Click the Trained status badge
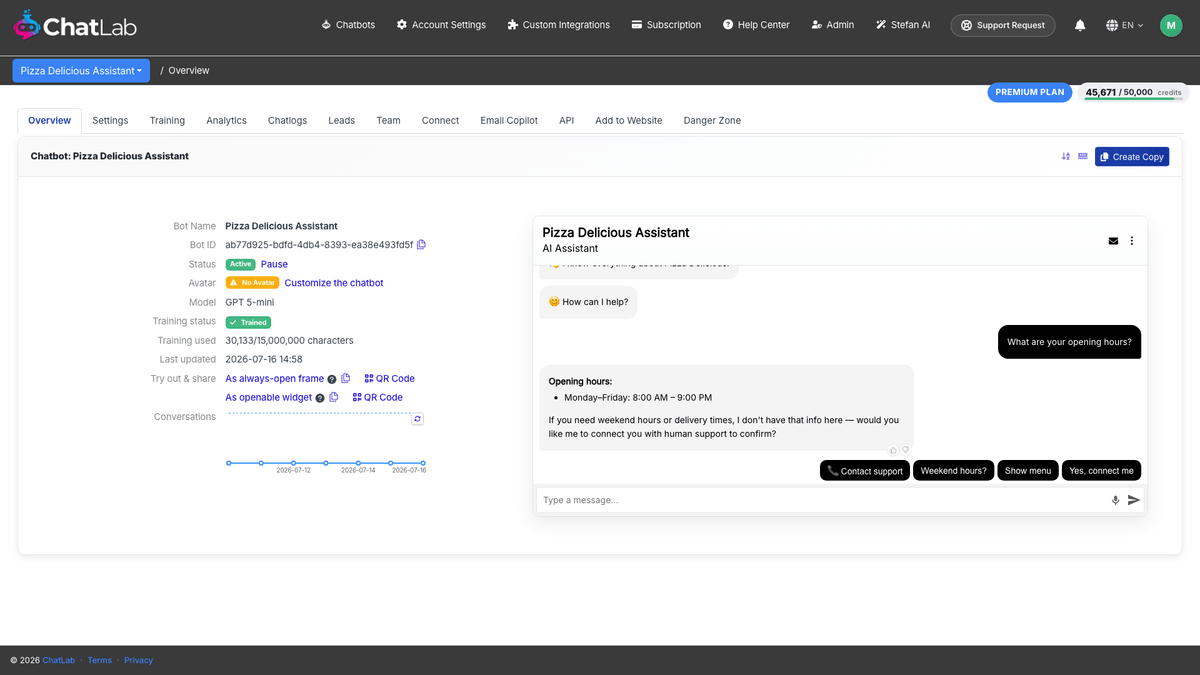This screenshot has height=675, width=1200. (x=248, y=322)
